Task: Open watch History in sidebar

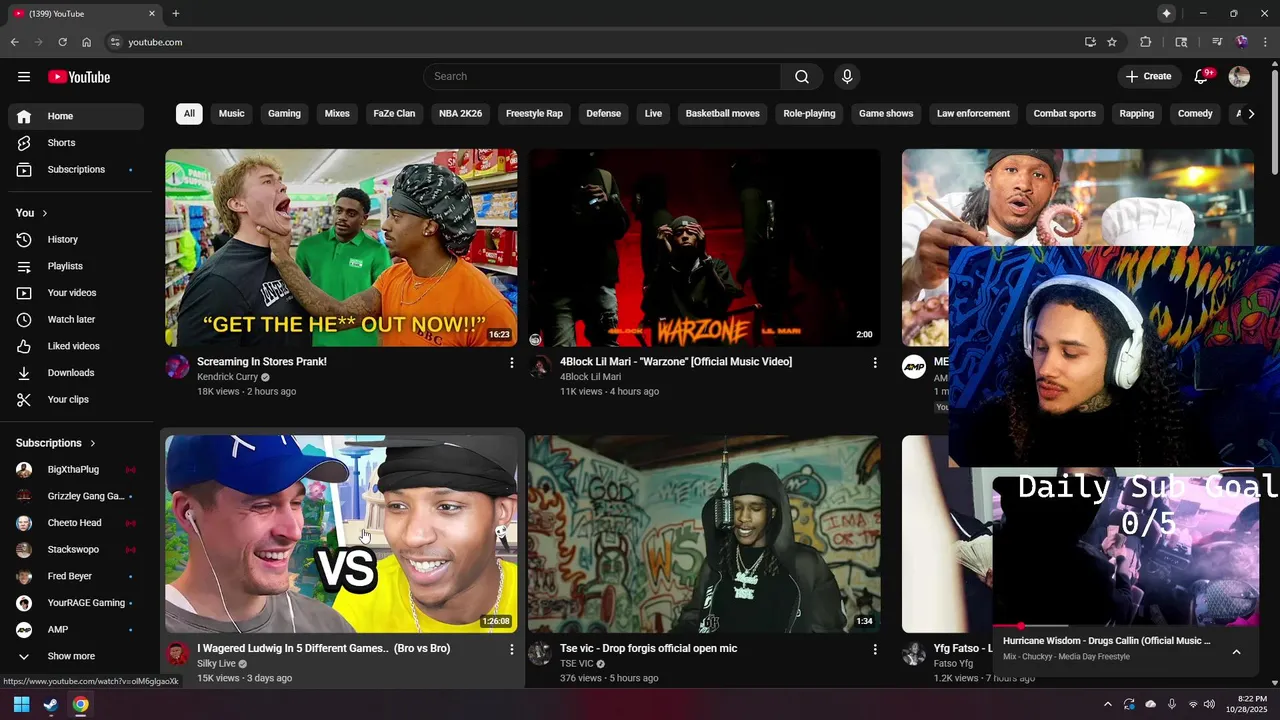Action: (76, 240)
